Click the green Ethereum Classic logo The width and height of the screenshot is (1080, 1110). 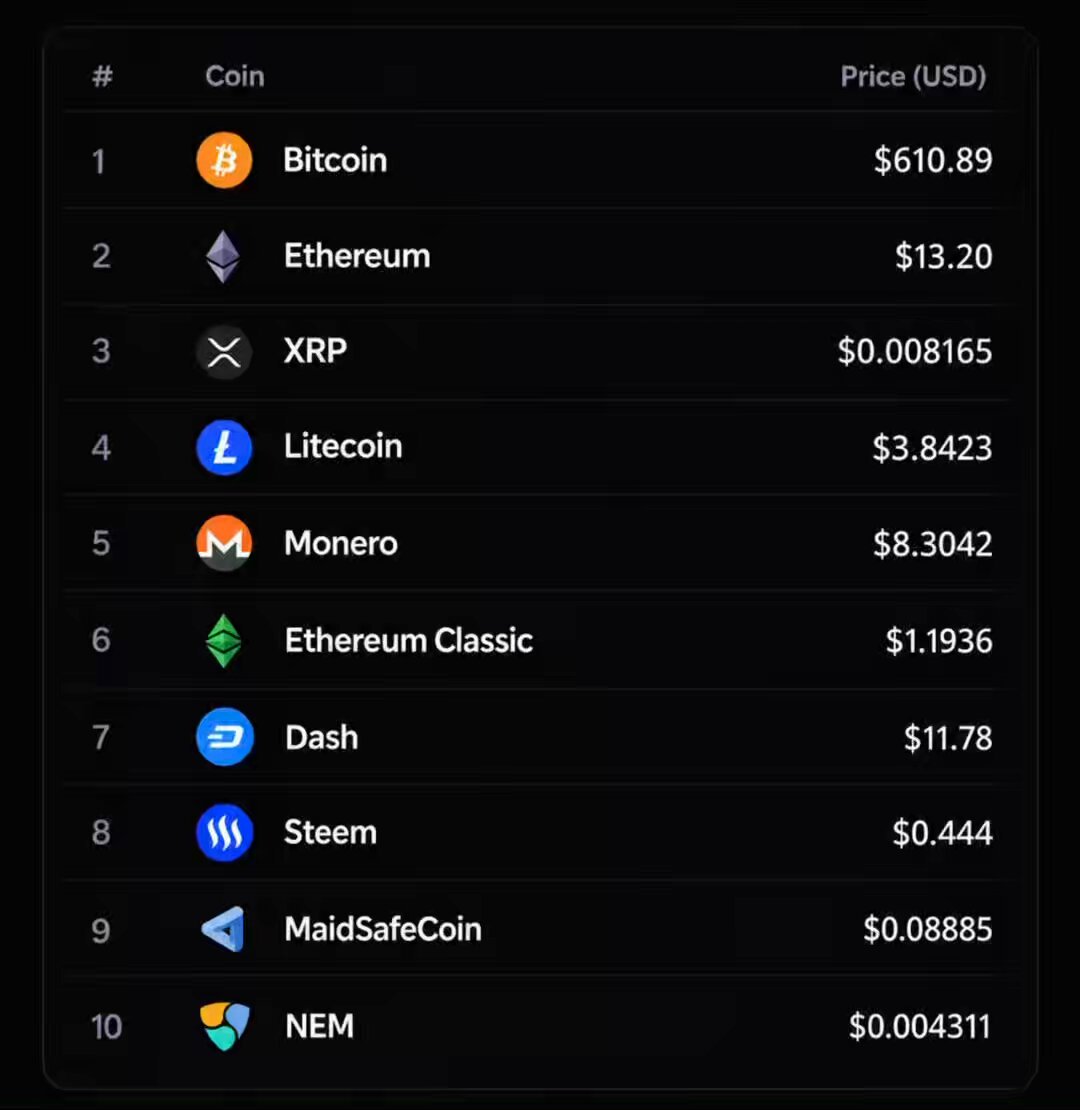(224, 641)
